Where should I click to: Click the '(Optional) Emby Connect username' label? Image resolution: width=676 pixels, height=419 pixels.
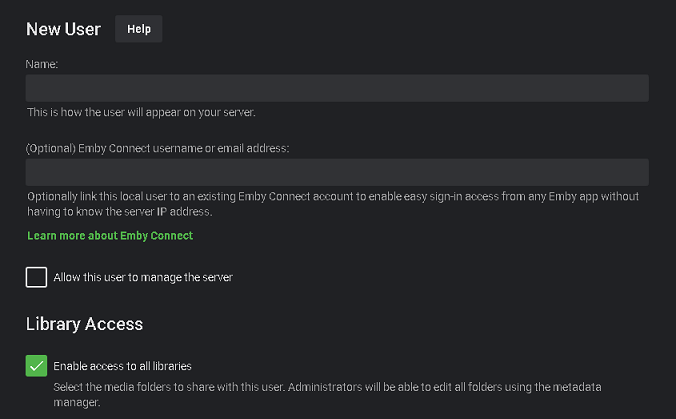tap(157, 148)
